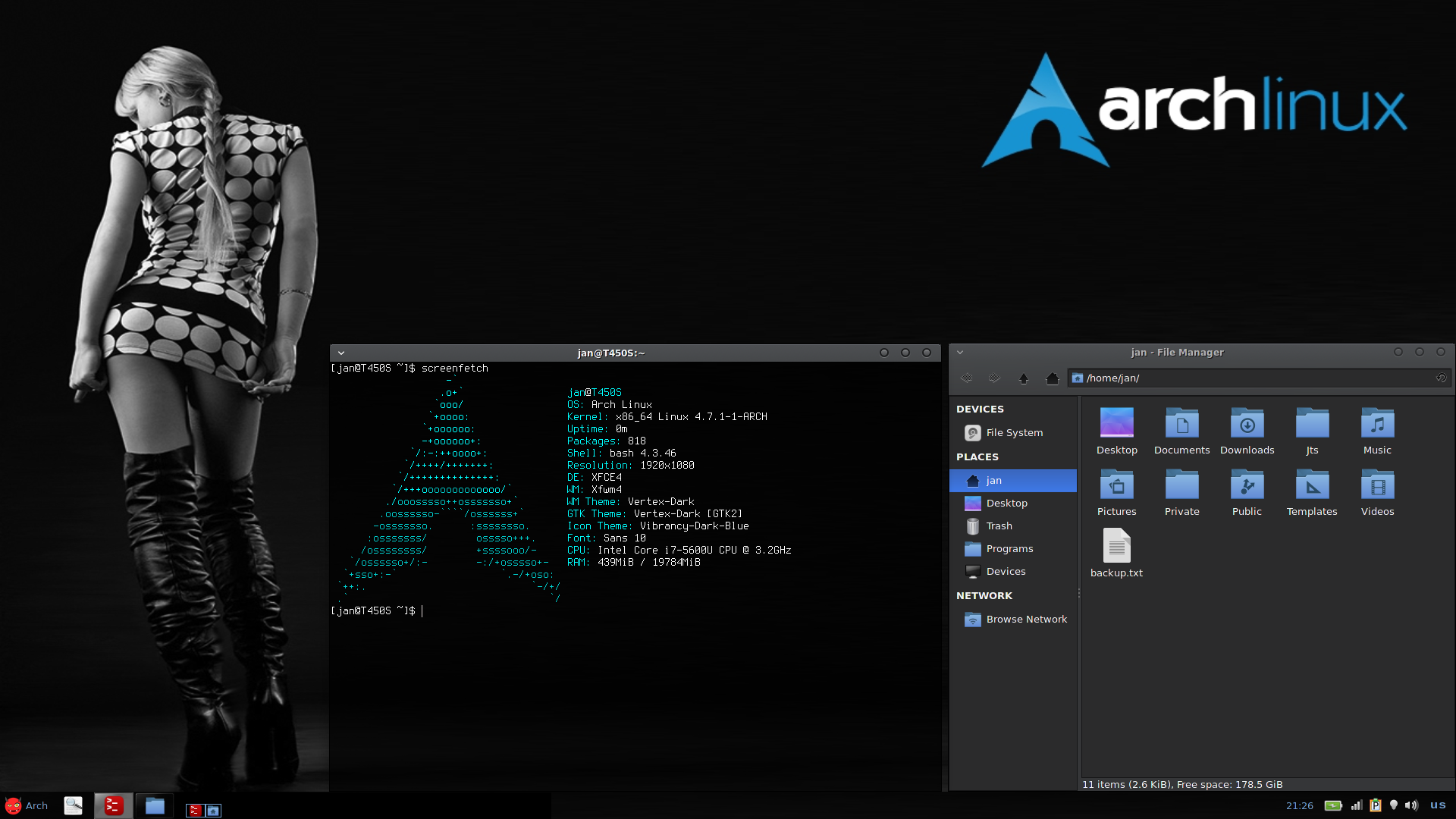The width and height of the screenshot is (1456, 819).
Task: Open the volume speaker icon
Action: tap(1411, 805)
